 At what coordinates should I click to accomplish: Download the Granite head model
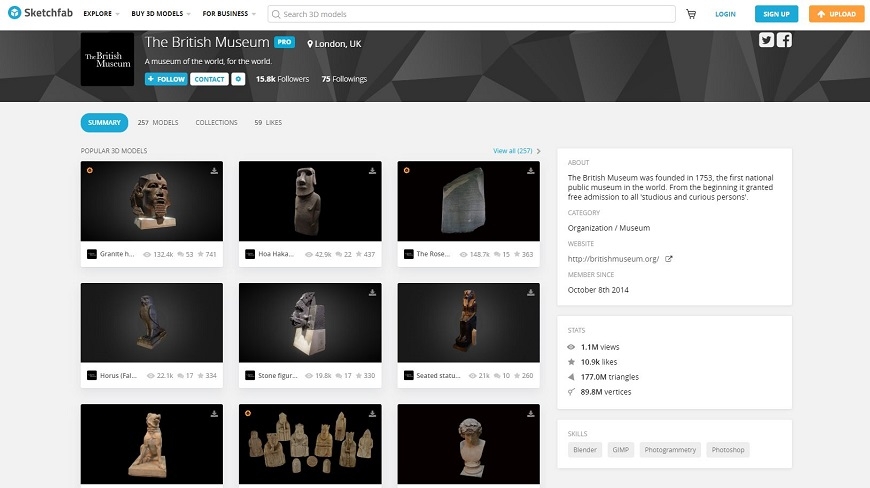click(x=214, y=171)
